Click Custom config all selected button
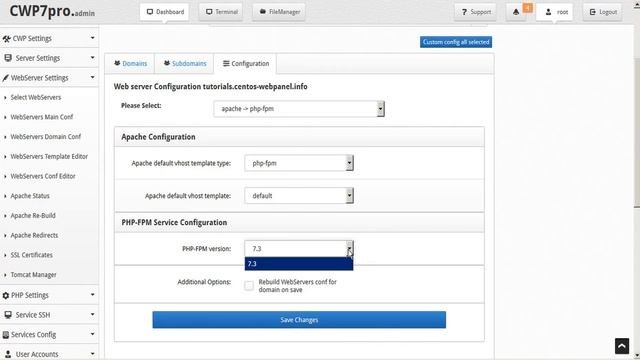This screenshot has width=640, height=360. click(456, 42)
